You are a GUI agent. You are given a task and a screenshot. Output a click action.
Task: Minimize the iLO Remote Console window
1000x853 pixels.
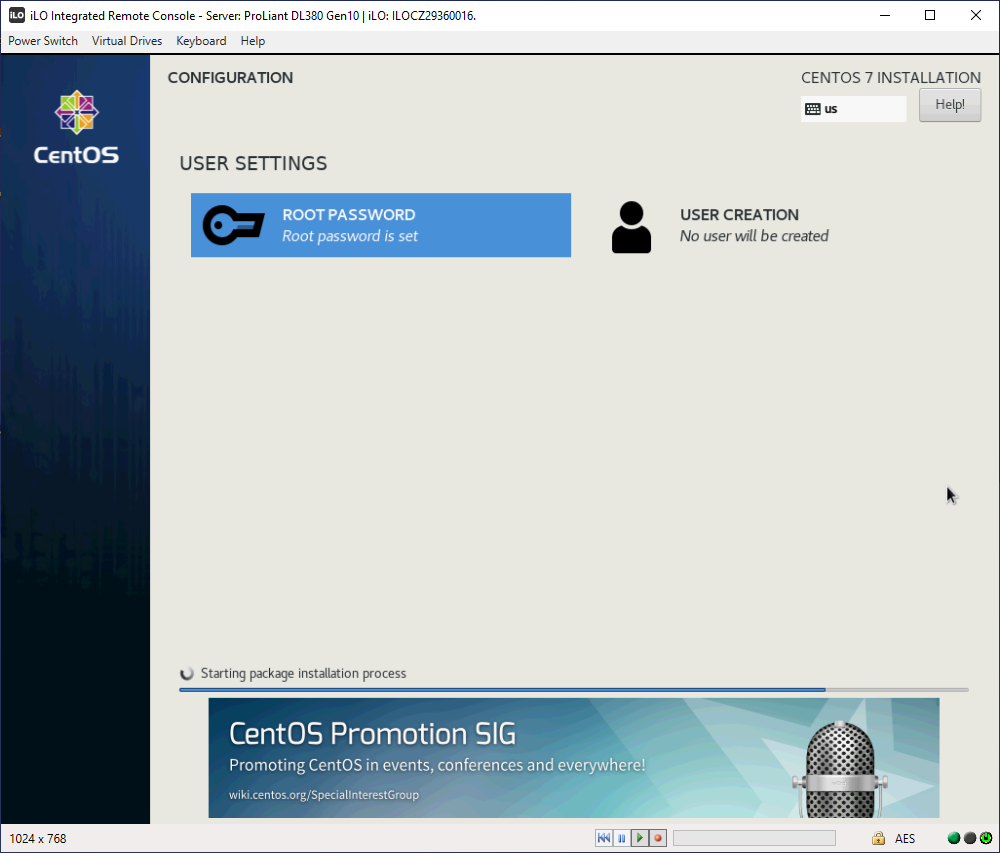pyautogui.click(x=885, y=15)
